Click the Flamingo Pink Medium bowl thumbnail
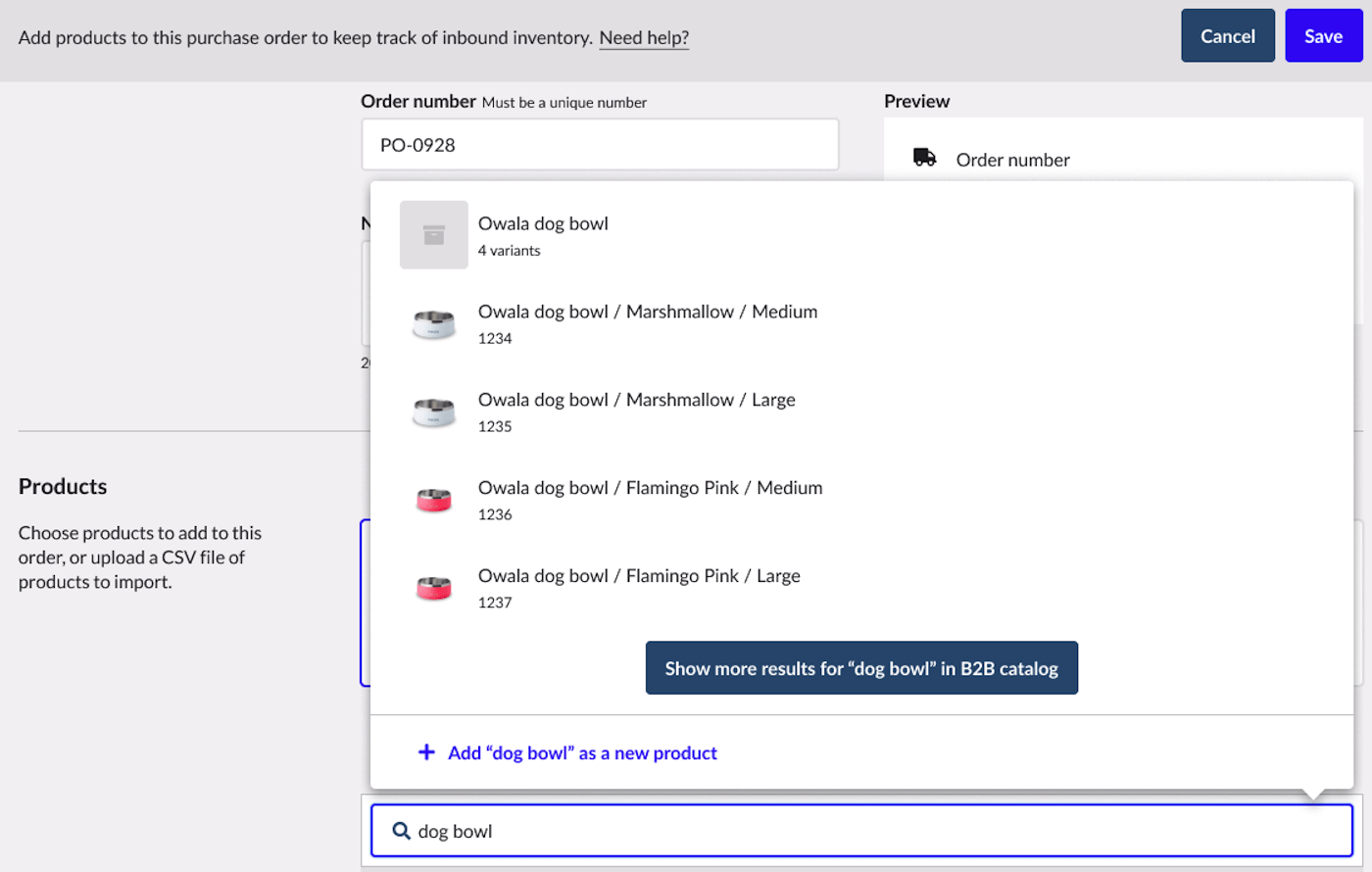The width and height of the screenshot is (1372, 872). (x=434, y=500)
